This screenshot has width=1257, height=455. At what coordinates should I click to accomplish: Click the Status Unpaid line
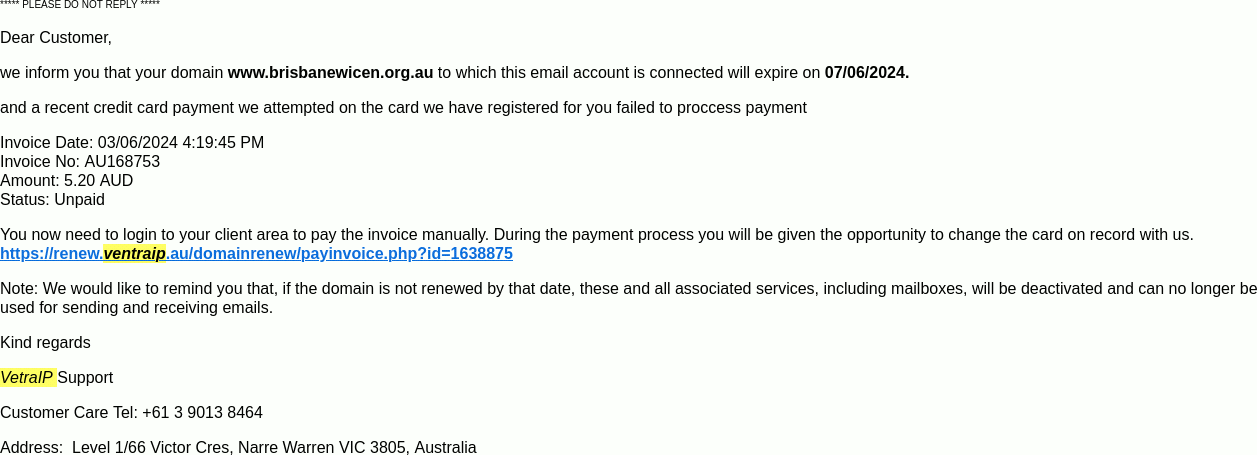[x=52, y=200]
